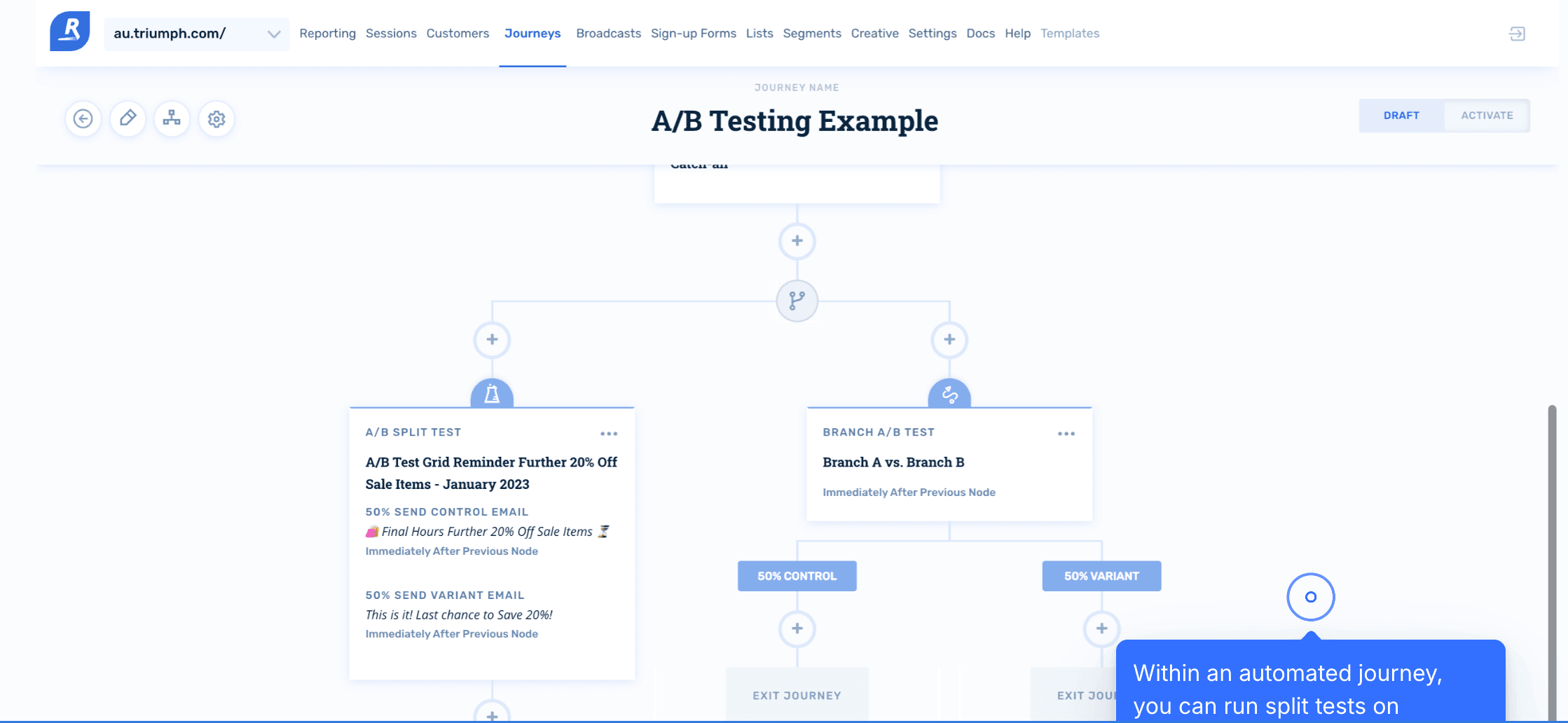Open the Segments menu item
Image resolution: width=1568 pixels, height=723 pixels.
812,34
